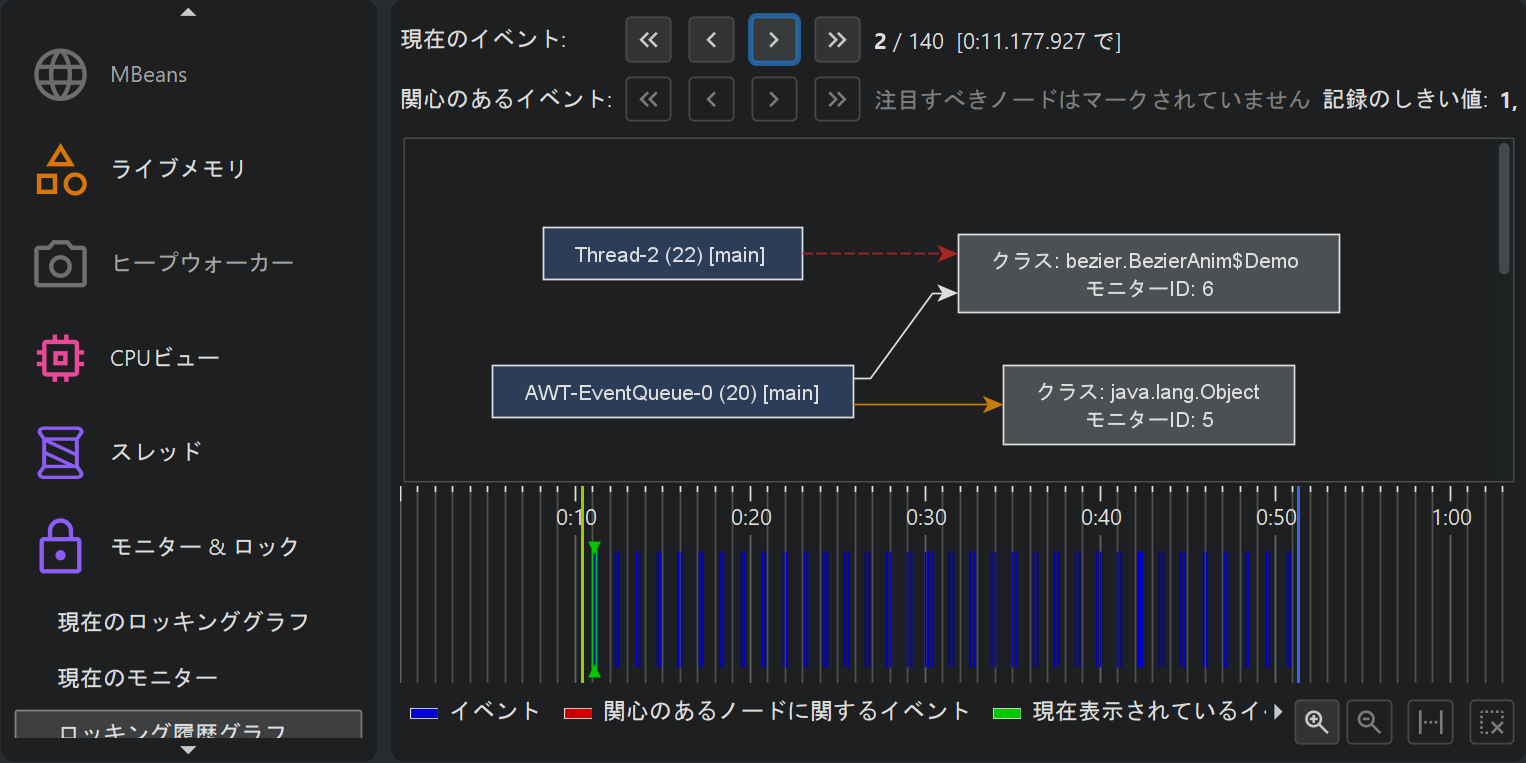Jump to first current event
This screenshot has height=763, width=1526.
click(649, 40)
